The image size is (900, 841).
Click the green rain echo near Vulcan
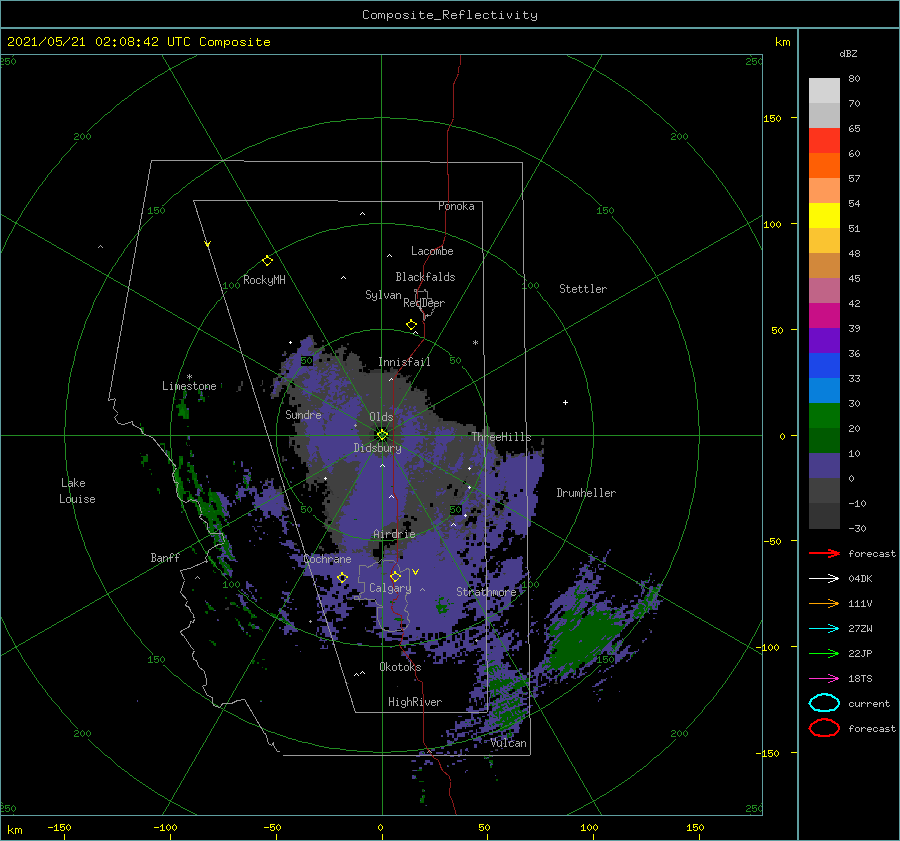[x=507, y=697]
